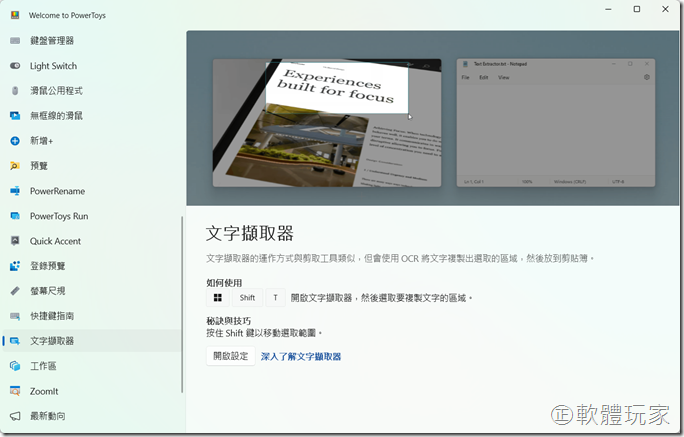Click the 開啟設定 button

(x=230, y=356)
